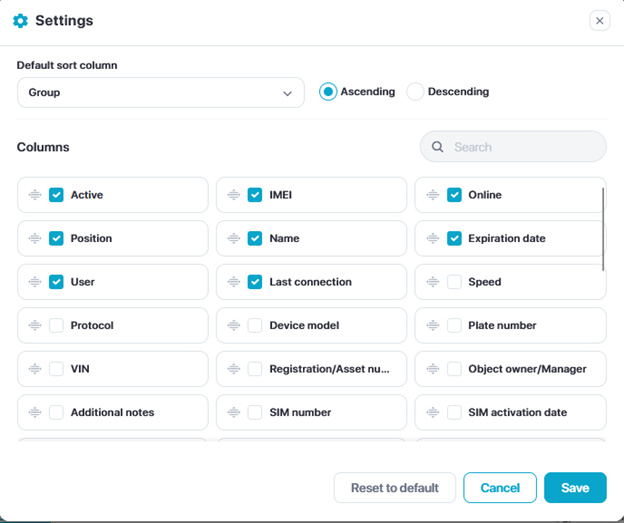Click the drag handle next to IMEI
624x523 pixels.
(234, 195)
